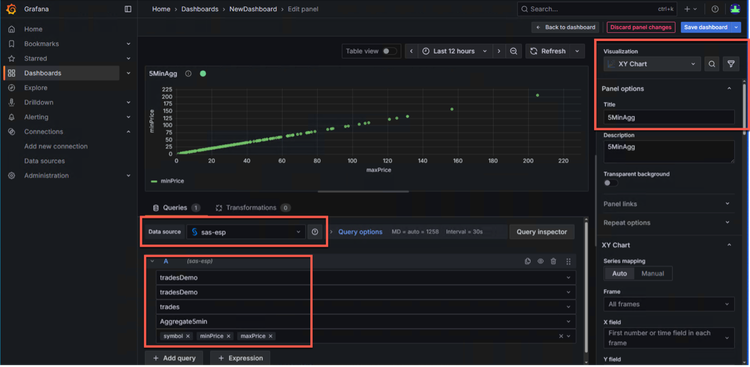Go to Home in the breadcrumb
Viewport: 750px width, 367px height.
[161, 9]
